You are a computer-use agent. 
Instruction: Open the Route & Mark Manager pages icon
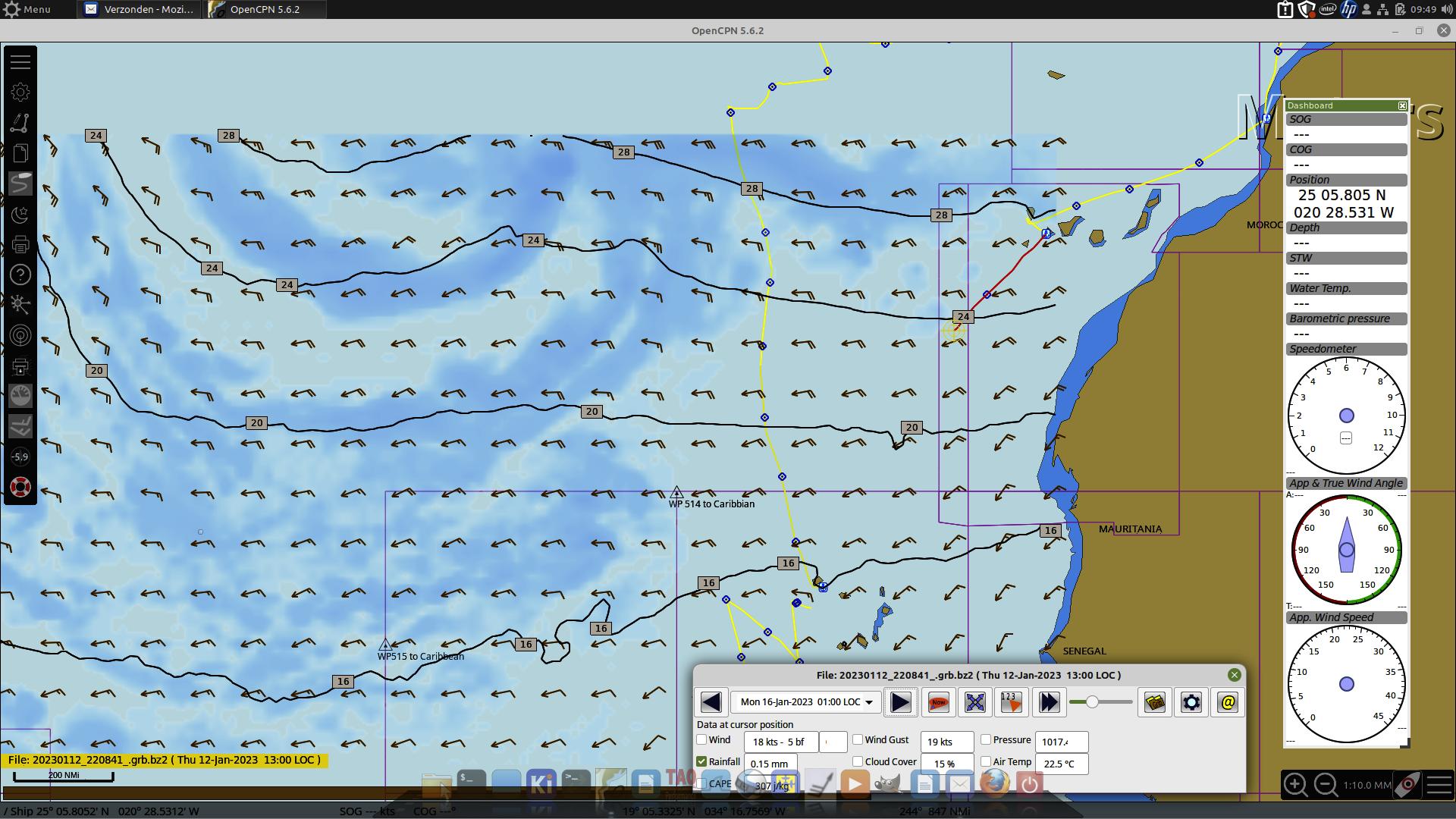(20, 153)
